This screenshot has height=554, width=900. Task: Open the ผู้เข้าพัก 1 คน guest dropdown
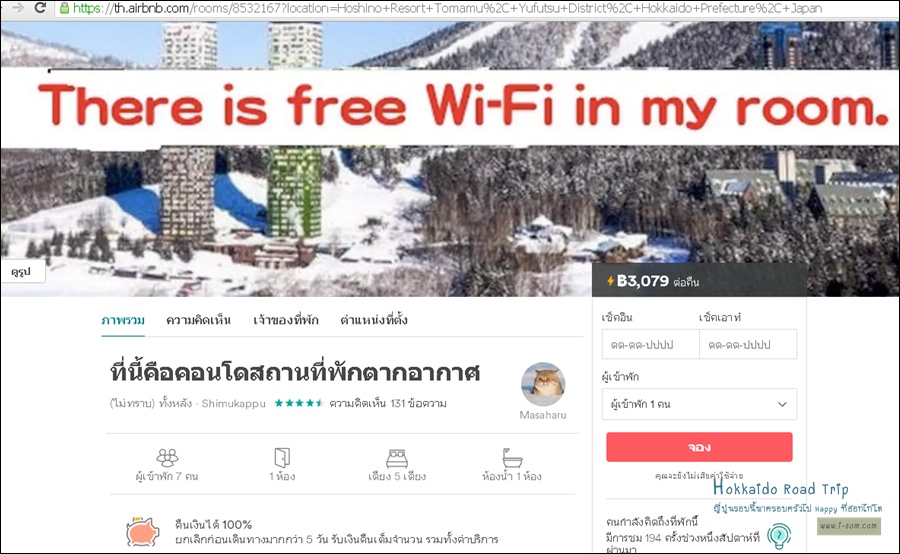699,404
